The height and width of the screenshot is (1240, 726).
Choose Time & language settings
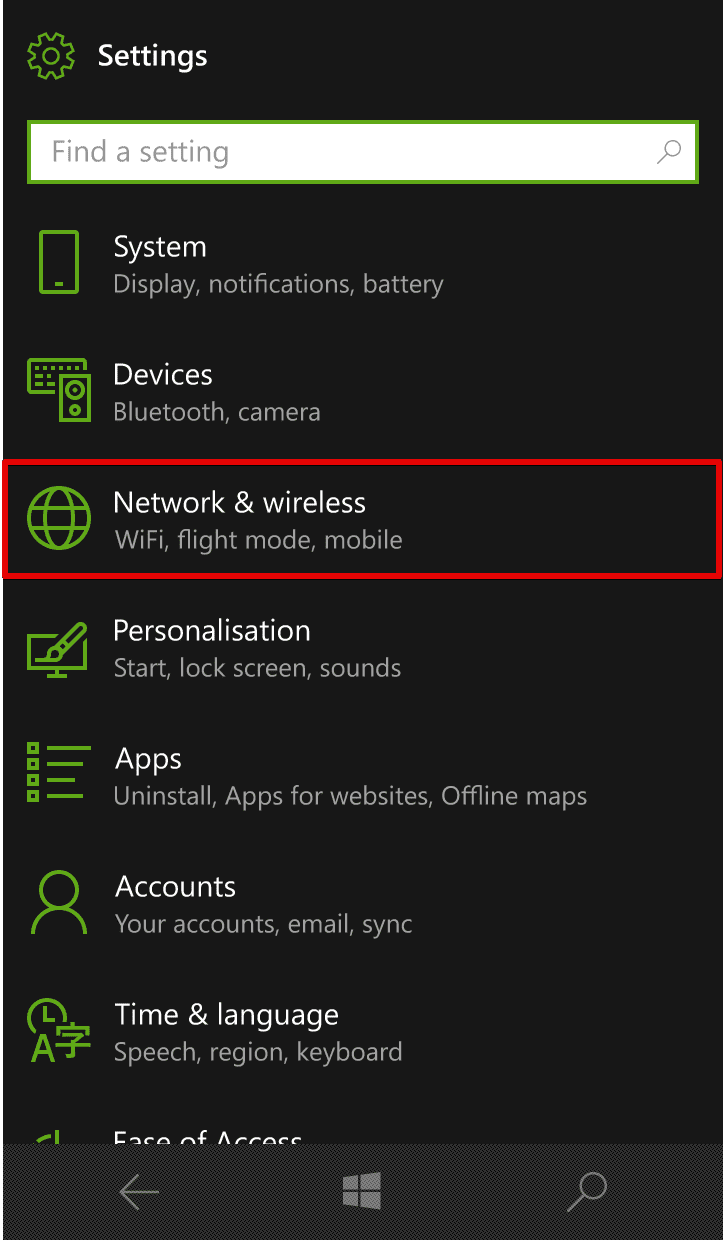363,1031
